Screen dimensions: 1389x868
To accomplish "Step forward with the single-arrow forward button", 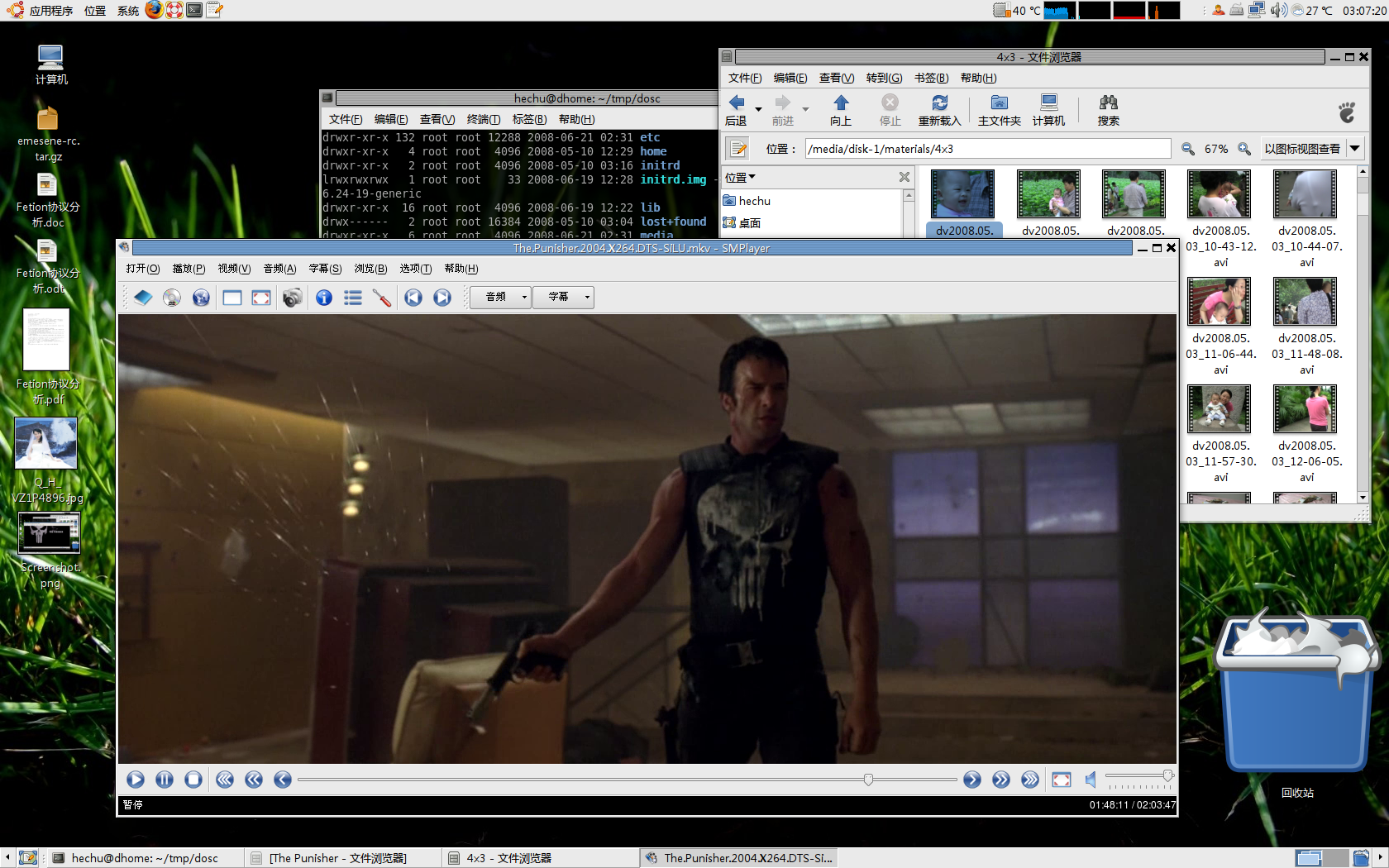I will pos(972,780).
